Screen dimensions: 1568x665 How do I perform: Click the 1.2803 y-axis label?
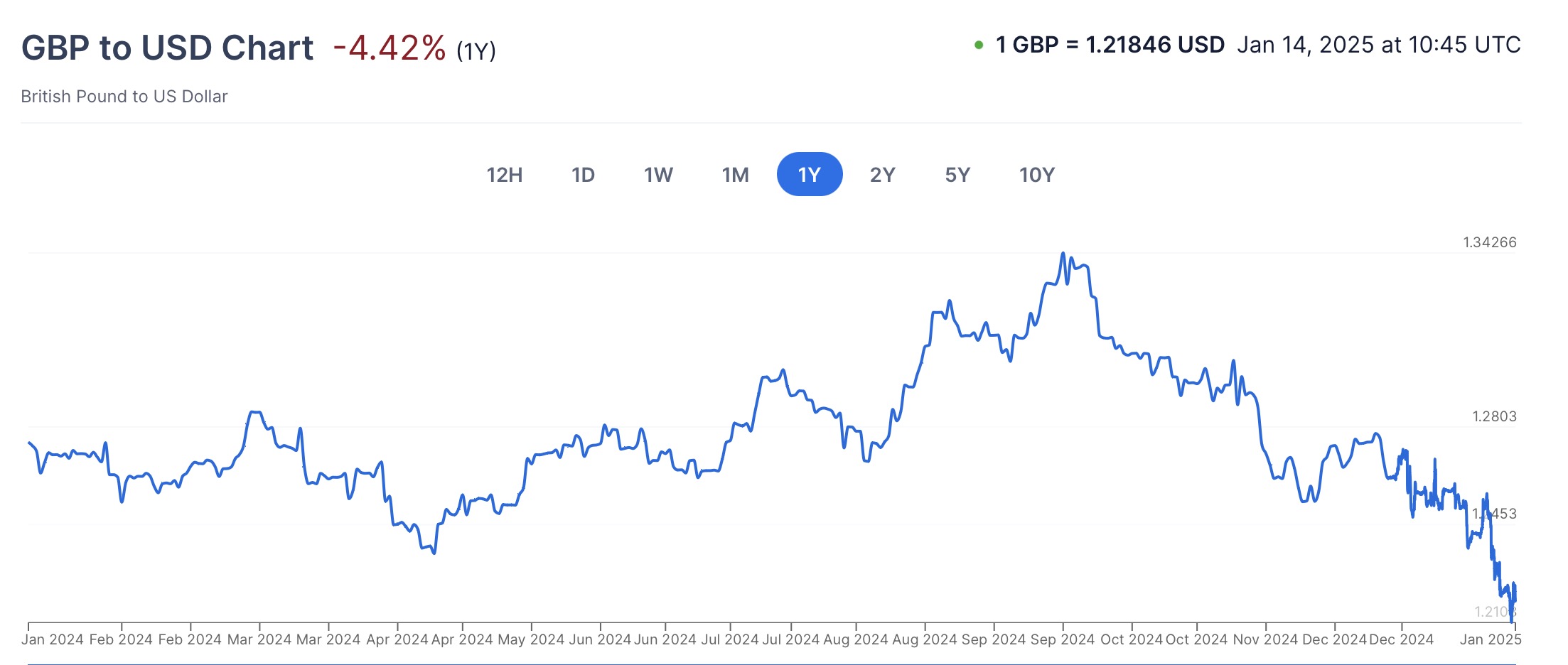click(1494, 416)
